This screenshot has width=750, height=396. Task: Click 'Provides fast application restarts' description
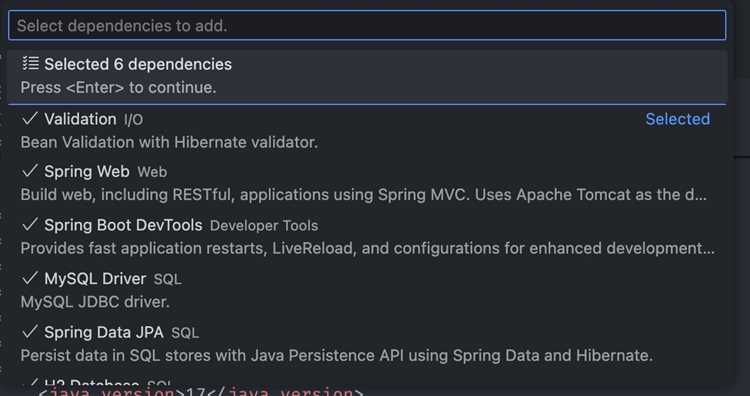click(x=367, y=248)
